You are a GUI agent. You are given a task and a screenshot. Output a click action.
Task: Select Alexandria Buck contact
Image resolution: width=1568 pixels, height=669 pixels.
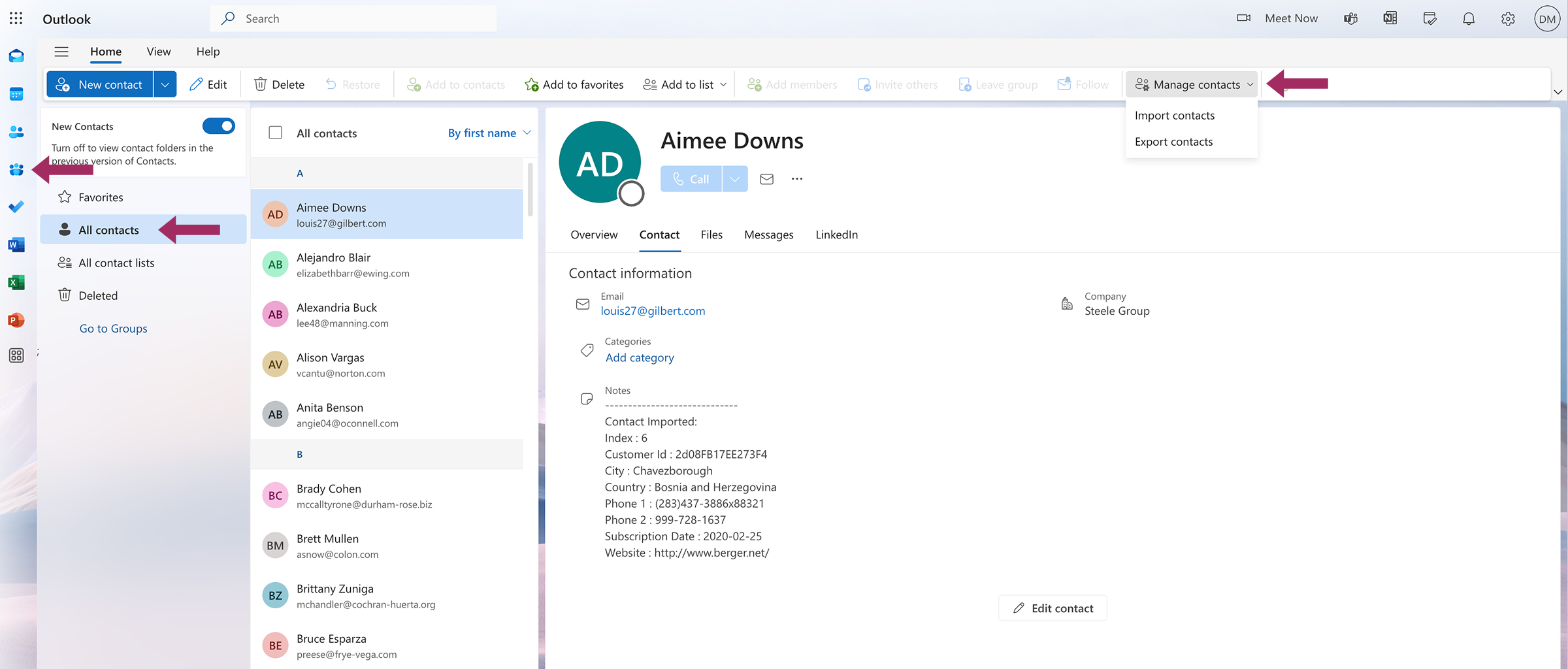point(387,315)
